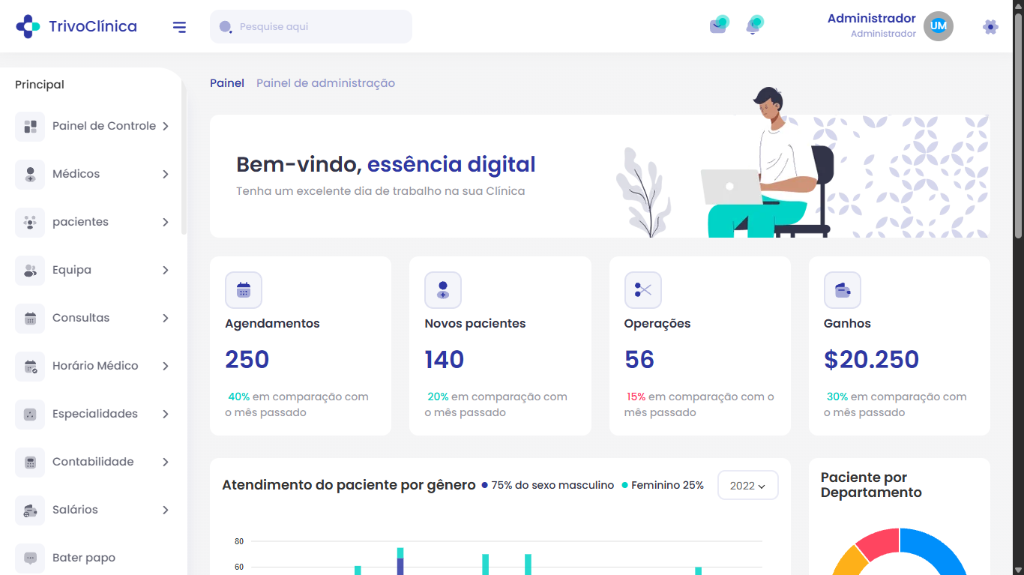1024x575 pixels.
Task: Click the Horário Médico sidebar icon
Action: click(30, 366)
